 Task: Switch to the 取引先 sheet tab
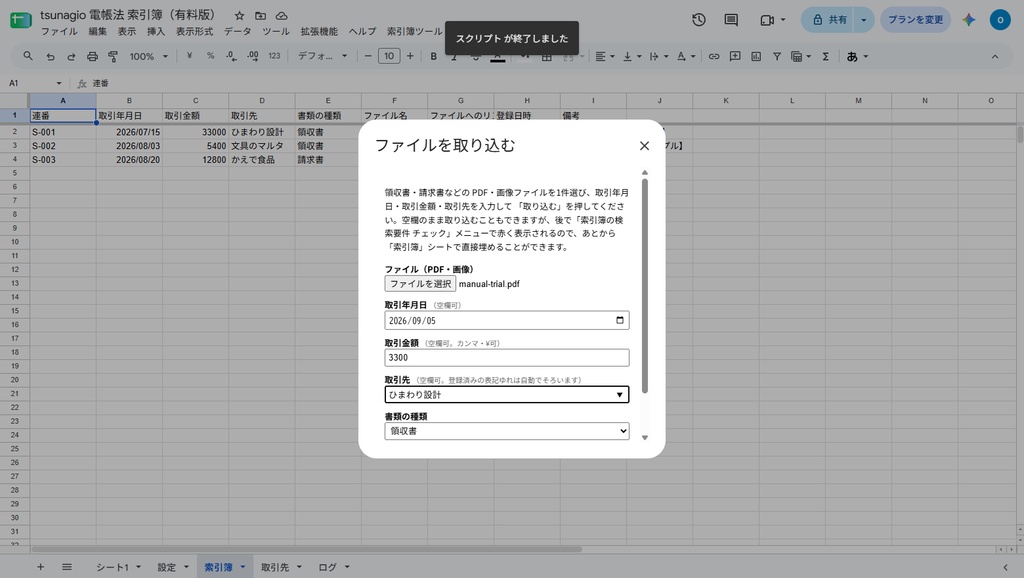pyautogui.click(x=275, y=567)
